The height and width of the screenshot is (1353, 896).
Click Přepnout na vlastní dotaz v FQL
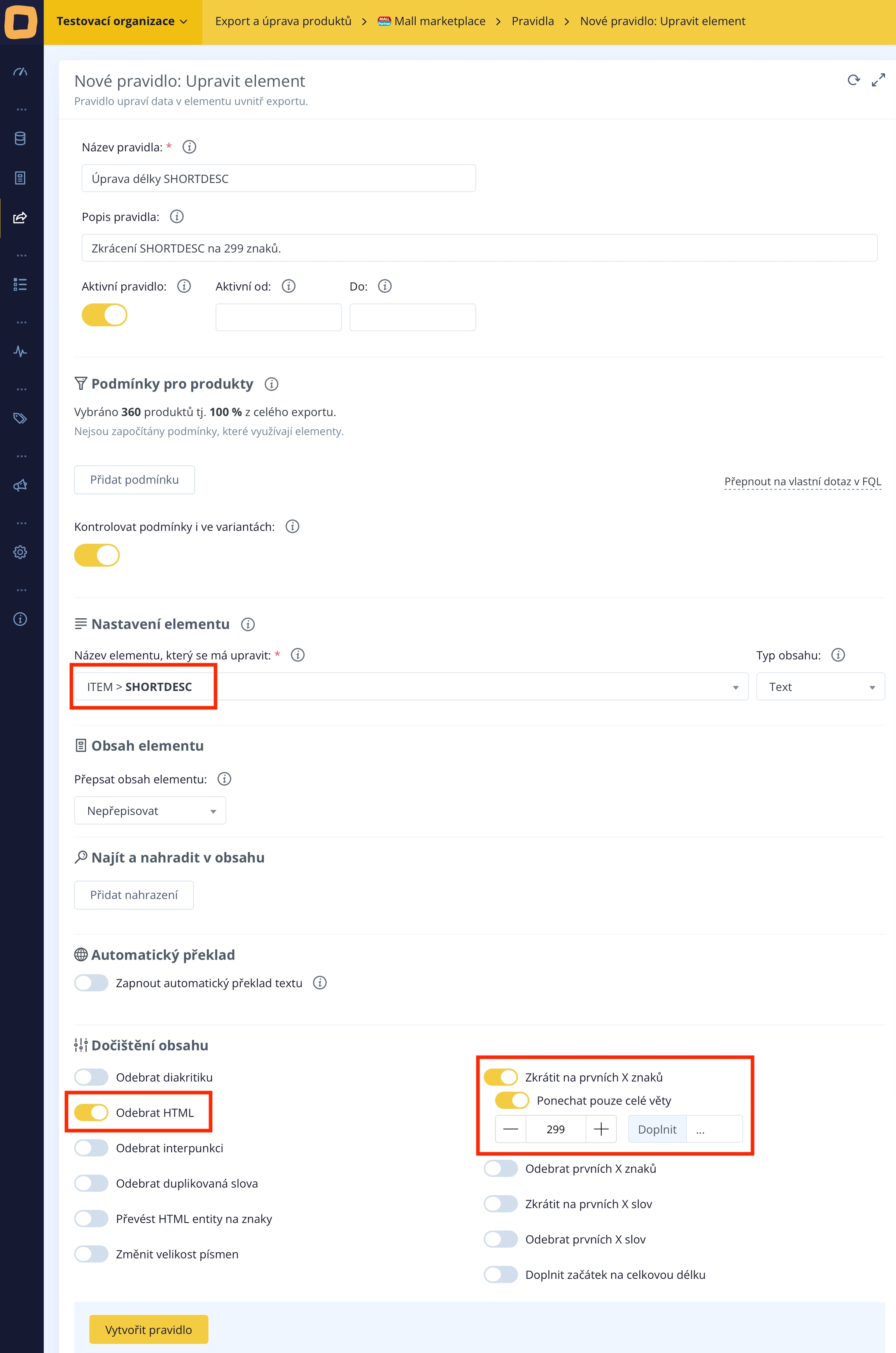point(803,482)
